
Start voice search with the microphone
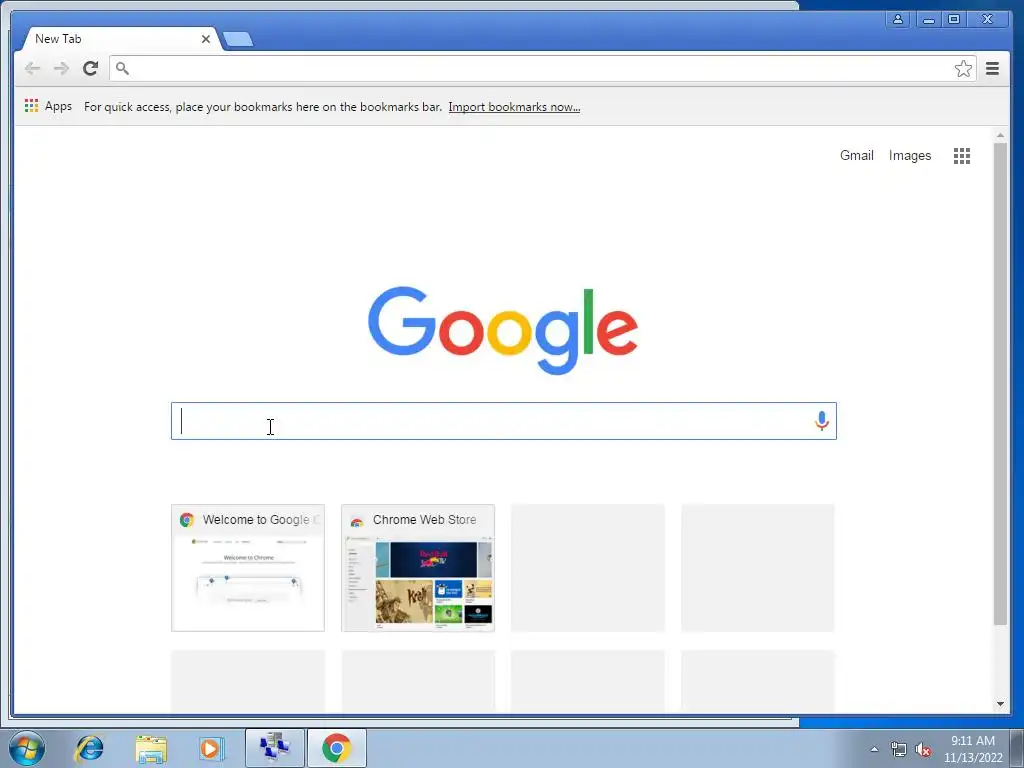tap(822, 421)
